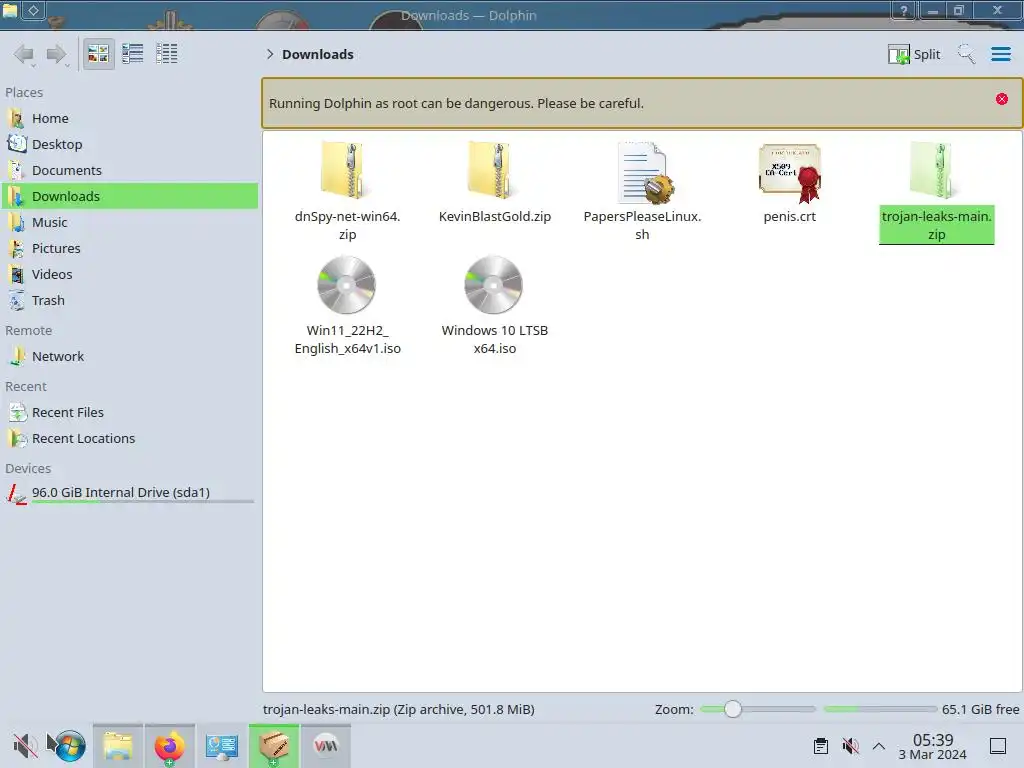Screen dimensions: 1024x768
Task: Click the cardboard box taskbar icon
Action: [x=274, y=746]
